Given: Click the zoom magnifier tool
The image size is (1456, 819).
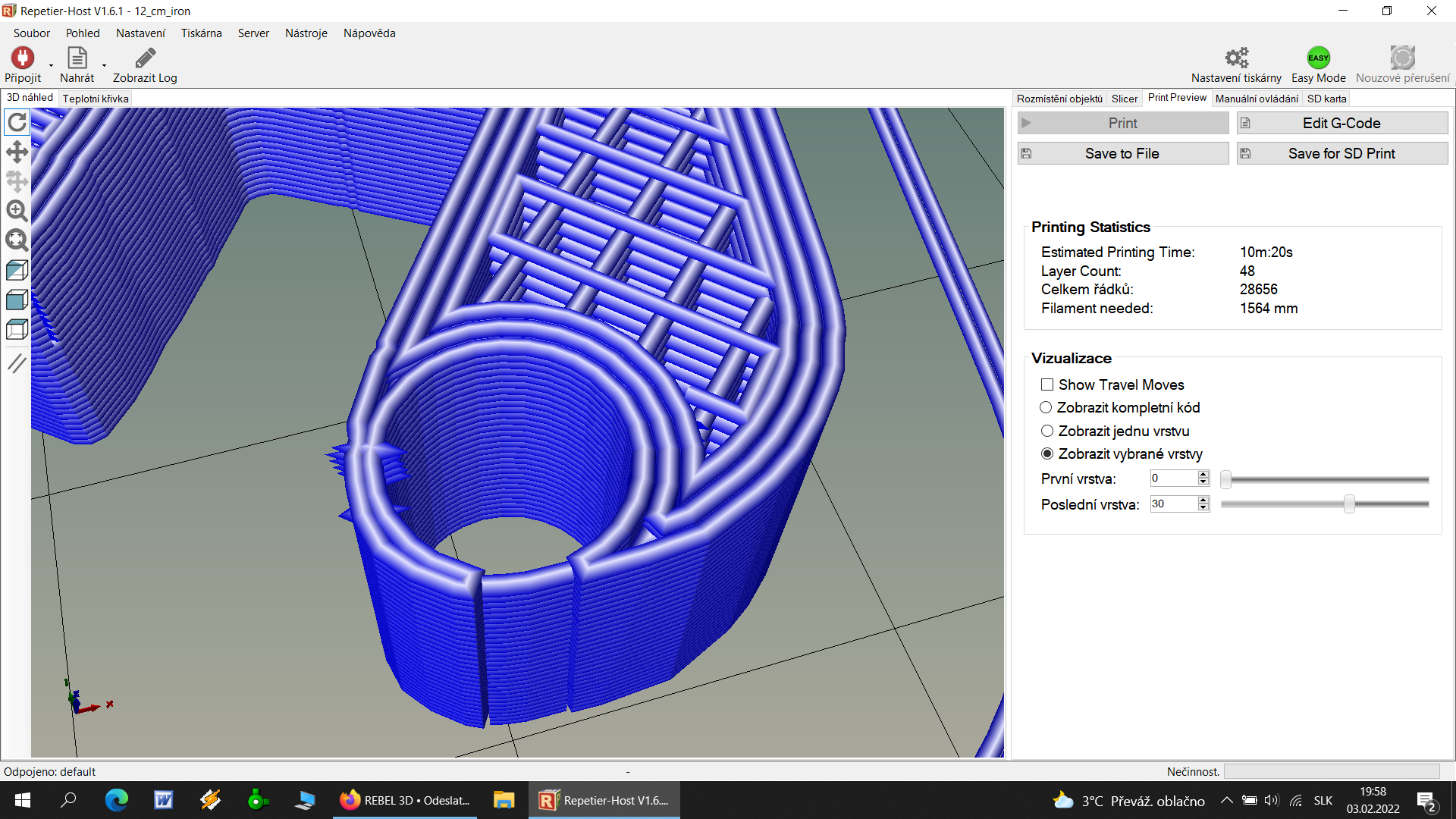Looking at the screenshot, I should [17, 211].
